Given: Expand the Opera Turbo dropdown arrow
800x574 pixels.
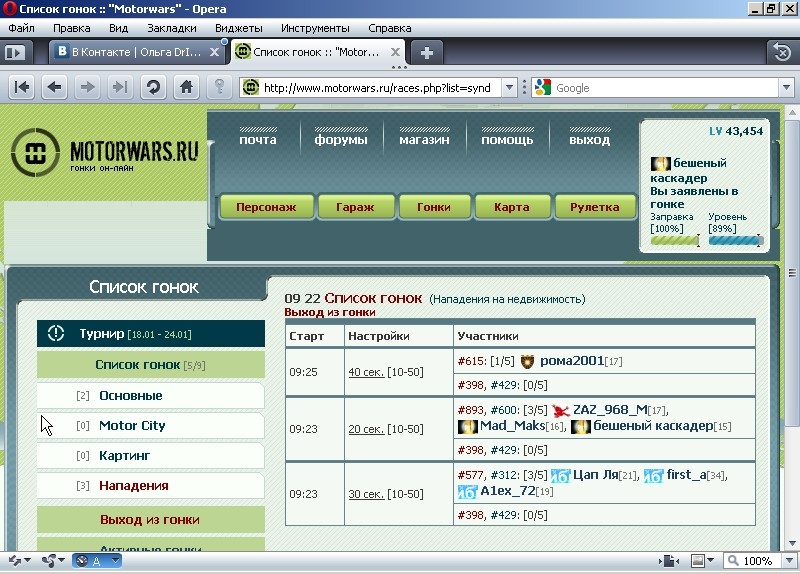Looking at the screenshot, I should click(116, 561).
